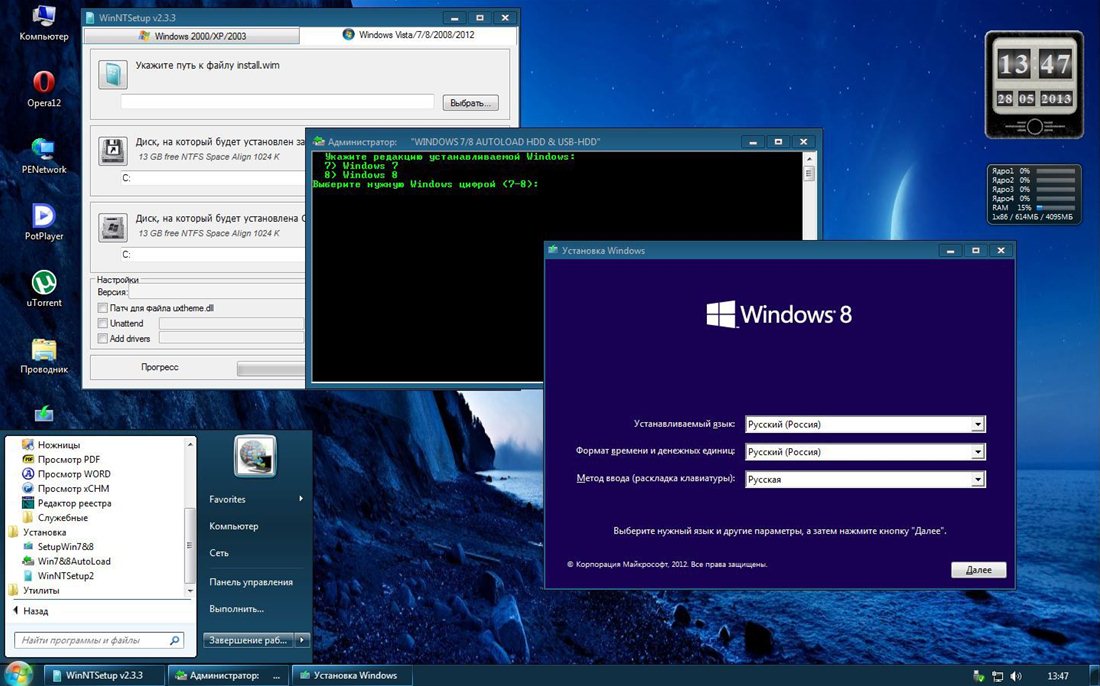
Task: Click the install.wim path input field
Action: [x=277, y=102]
